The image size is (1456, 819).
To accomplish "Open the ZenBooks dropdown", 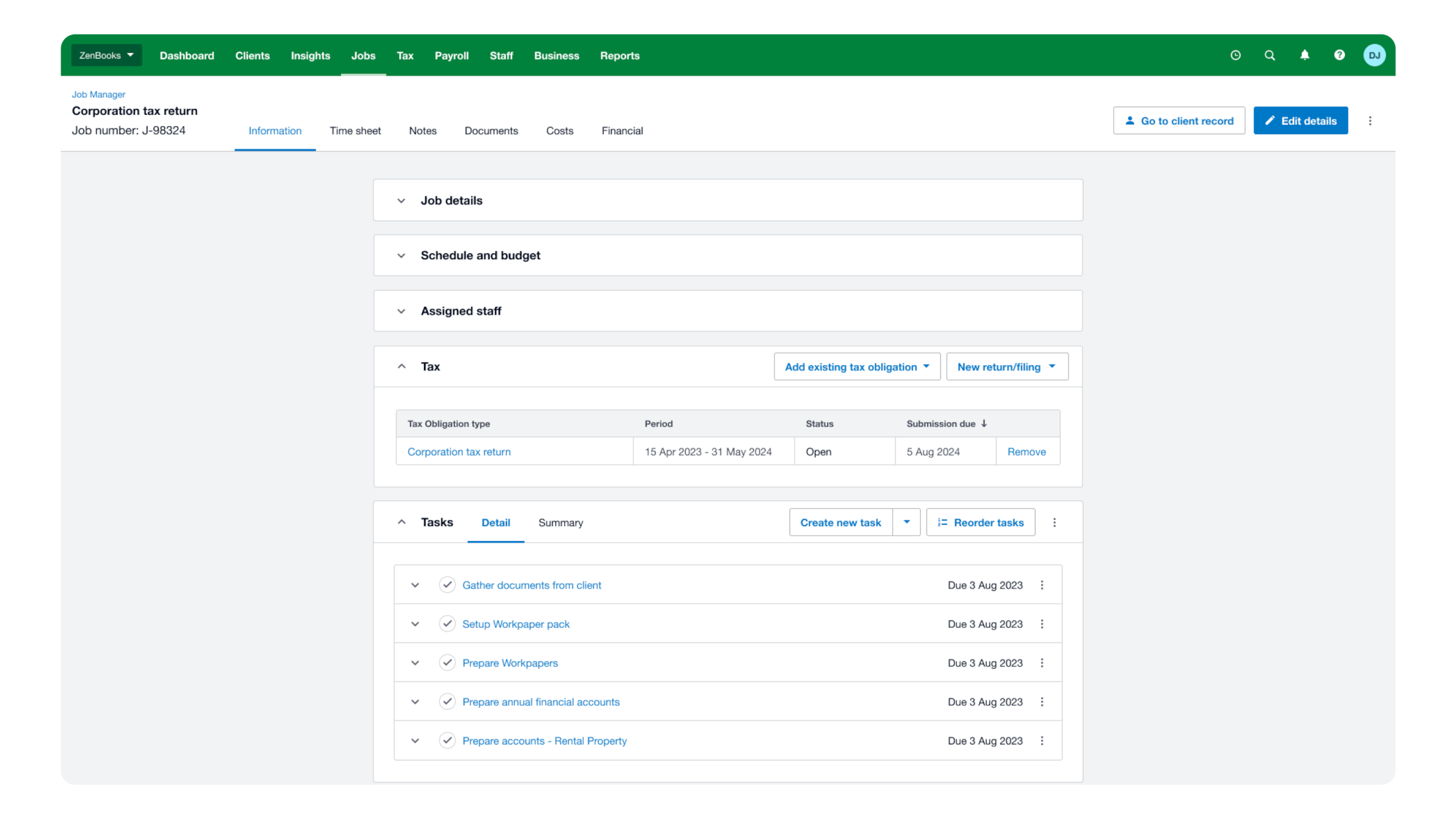I will pyautogui.click(x=106, y=55).
